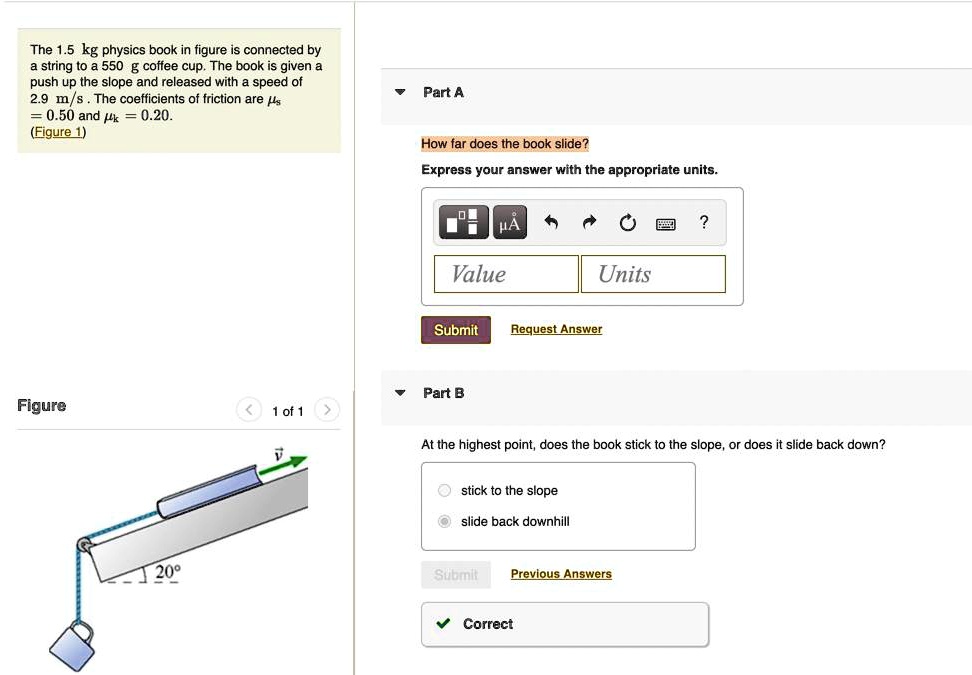
Task: Select 'slide back downhill' option
Action: click(445, 521)
